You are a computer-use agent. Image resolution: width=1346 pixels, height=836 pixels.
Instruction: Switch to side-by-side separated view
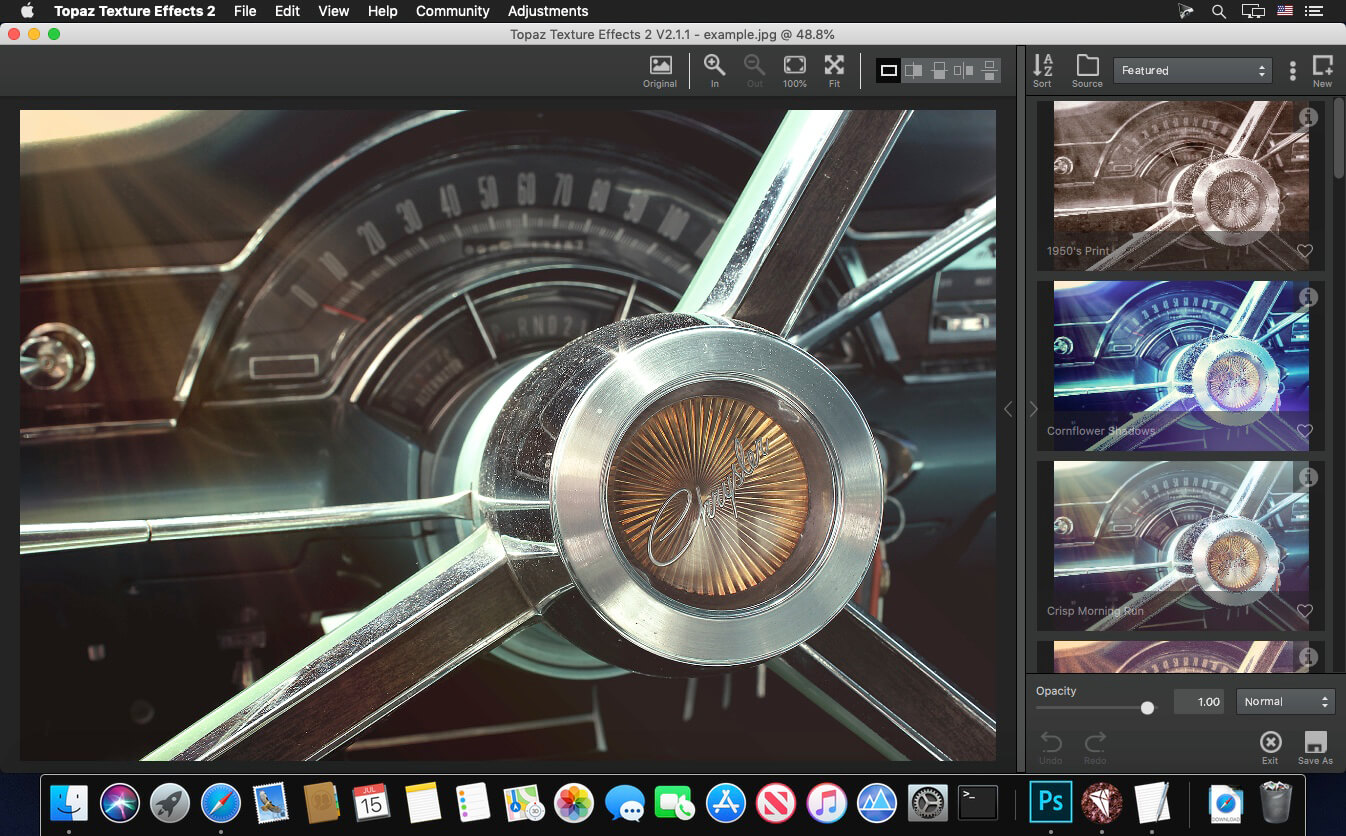tap(964, 70)
